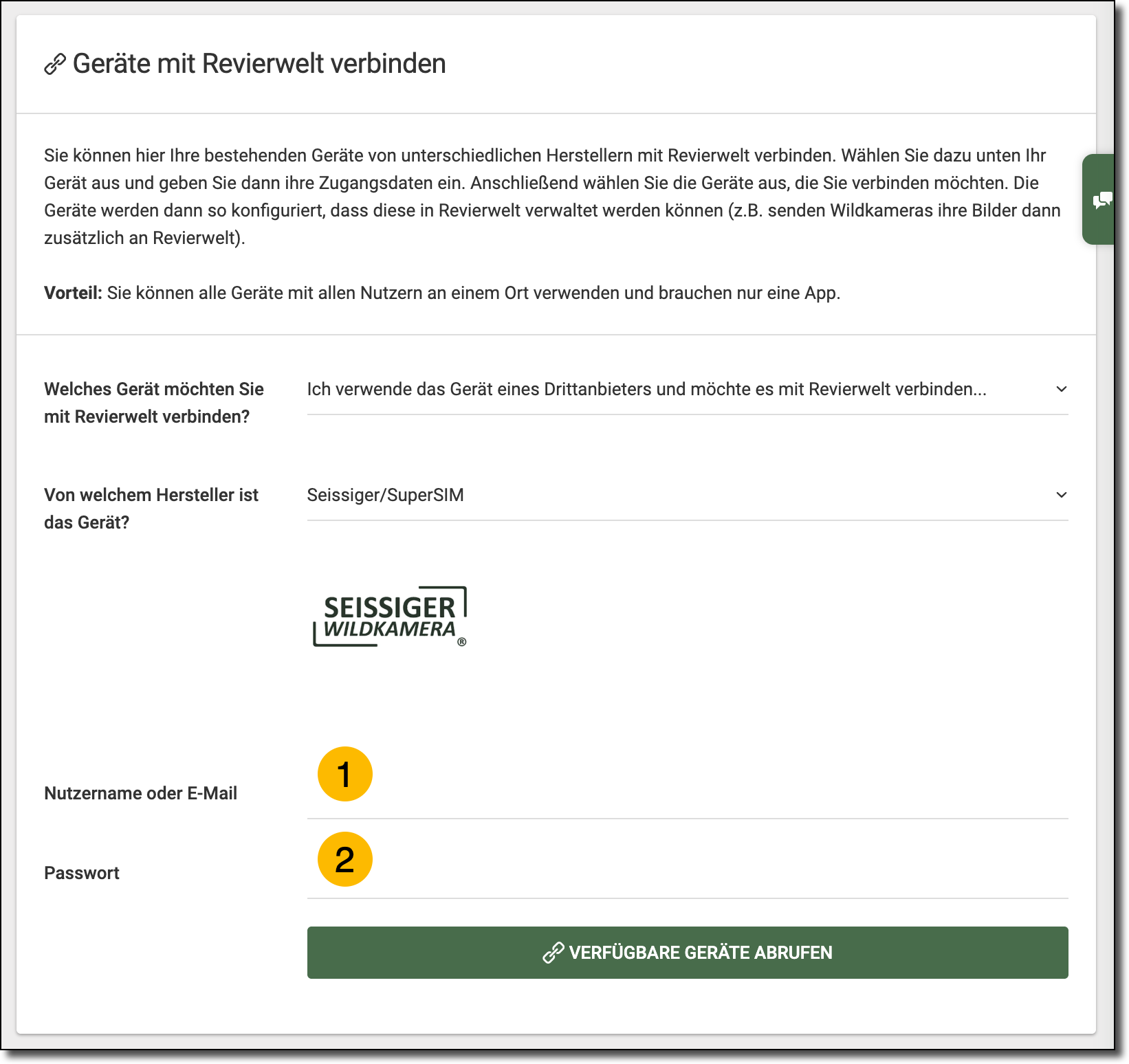This screenshot has height=1064, width=1129.
Task: Click the chain link icon beside the page heading
Action: tap(55, 65)
